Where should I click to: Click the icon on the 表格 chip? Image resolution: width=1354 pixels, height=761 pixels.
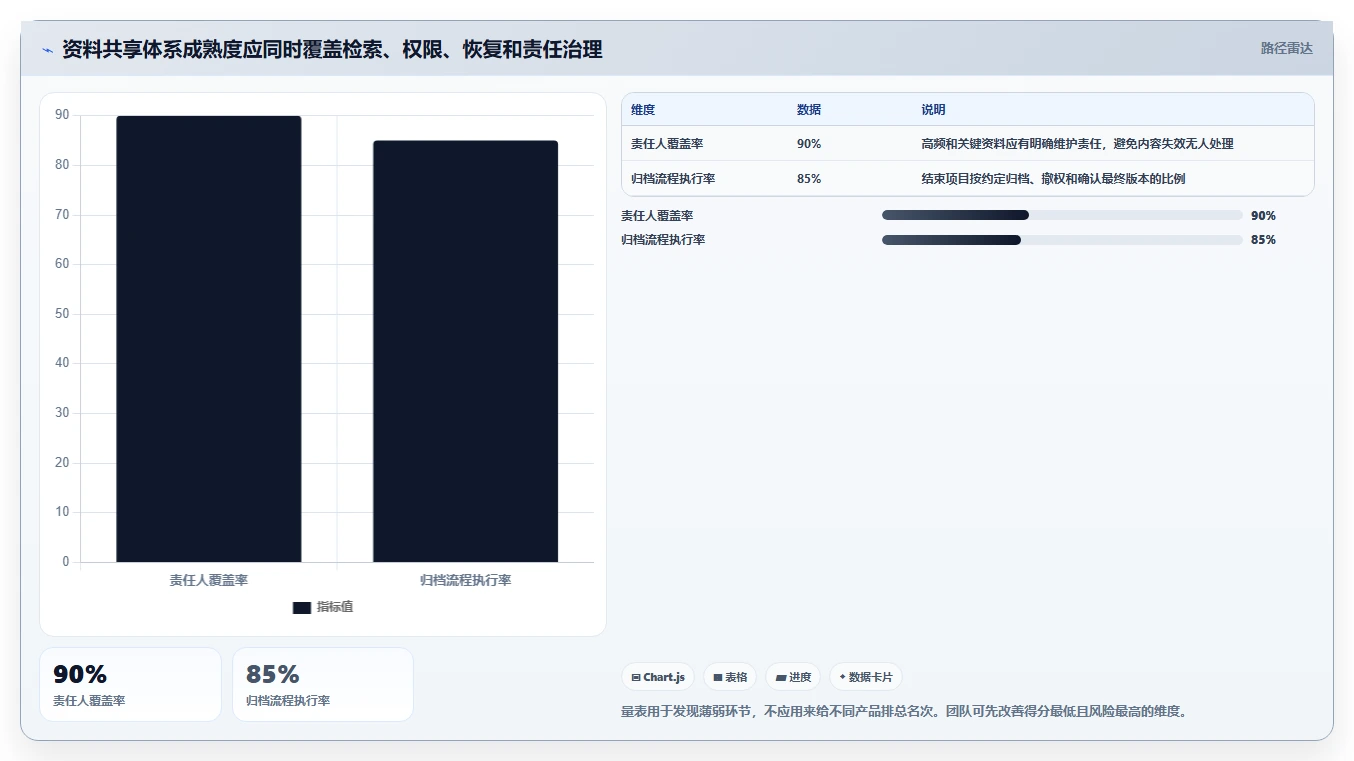coord(718,677)
